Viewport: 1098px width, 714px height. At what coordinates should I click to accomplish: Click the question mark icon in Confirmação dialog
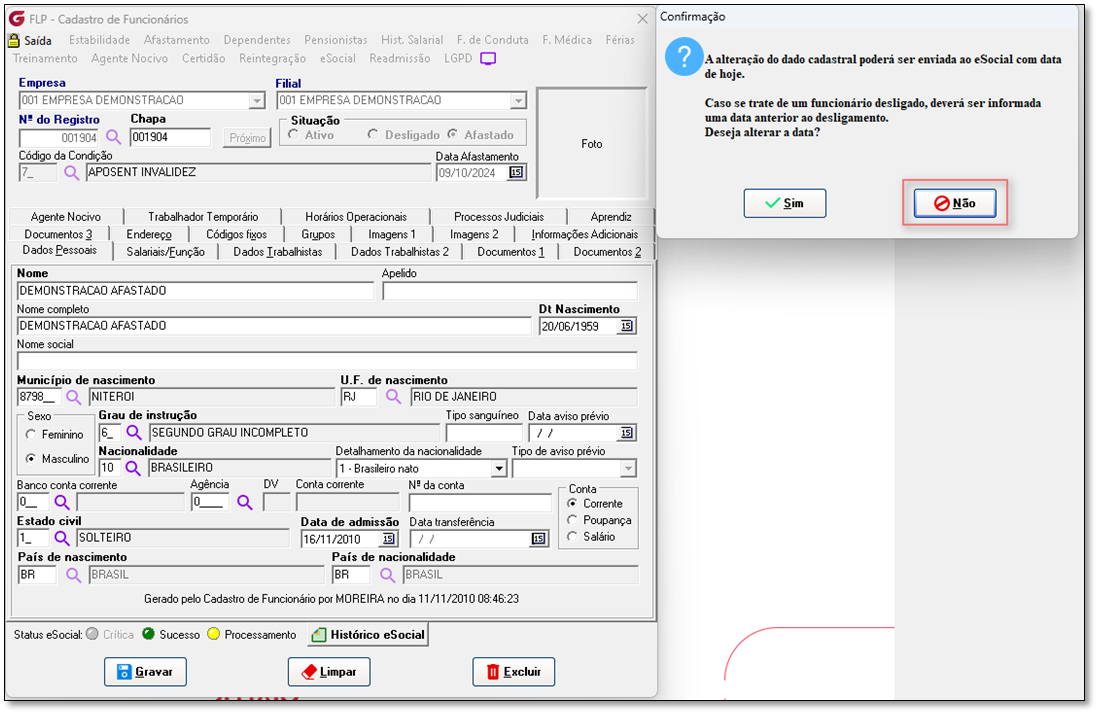pos(683,57)
